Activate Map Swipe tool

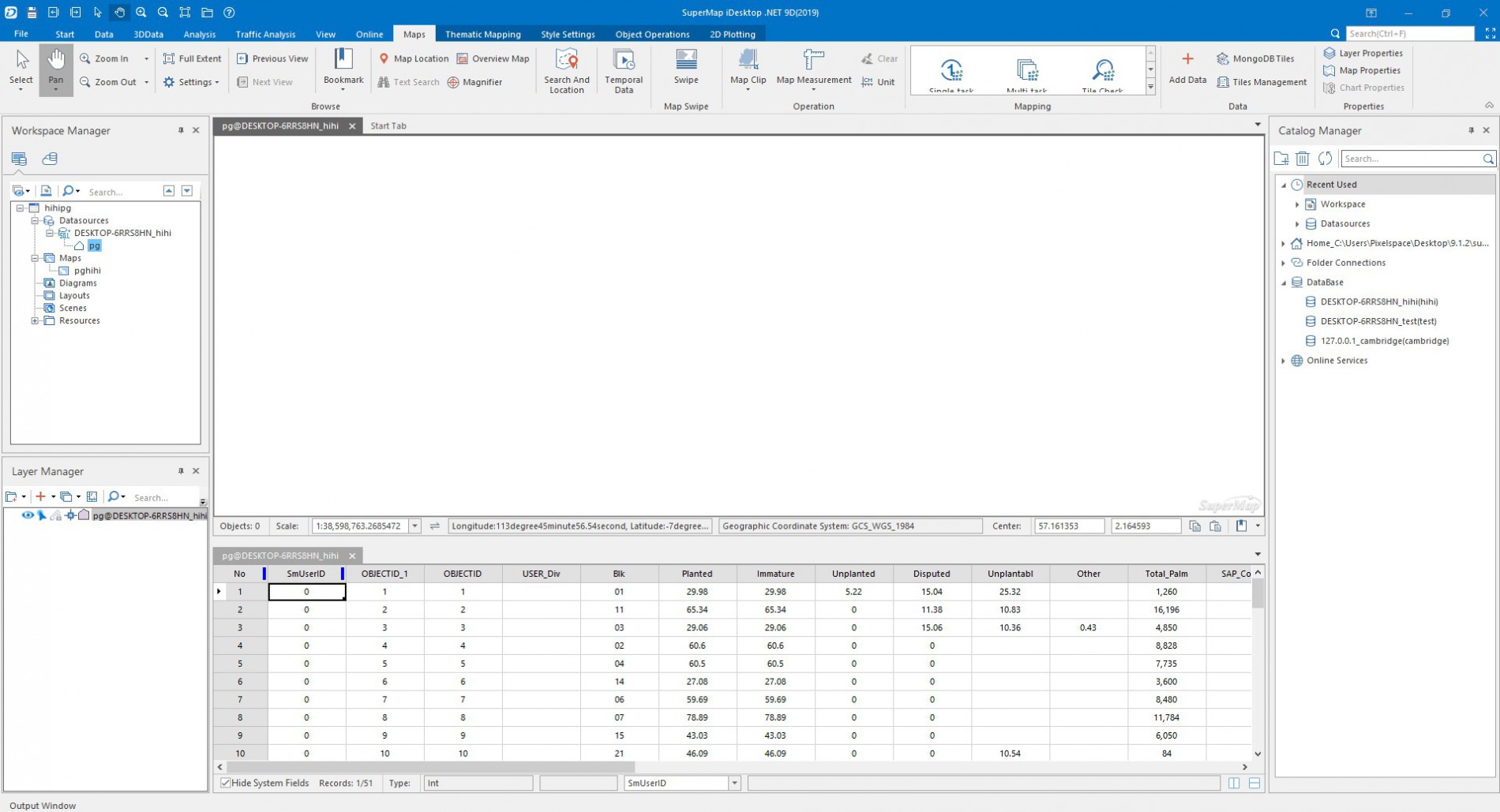click(x=686, y=67)
